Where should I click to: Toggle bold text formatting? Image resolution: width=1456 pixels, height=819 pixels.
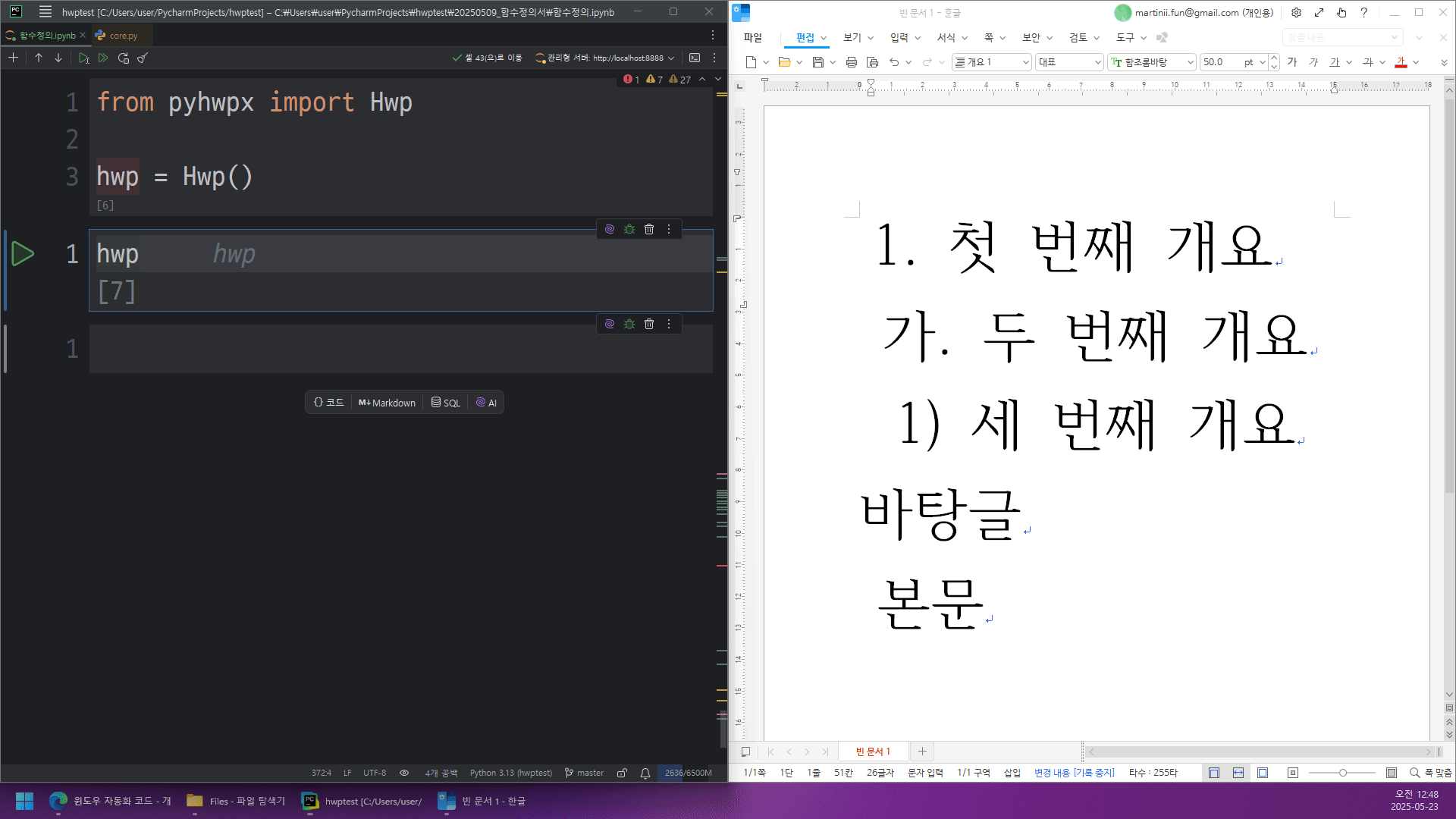click(x=1292, y=62)
